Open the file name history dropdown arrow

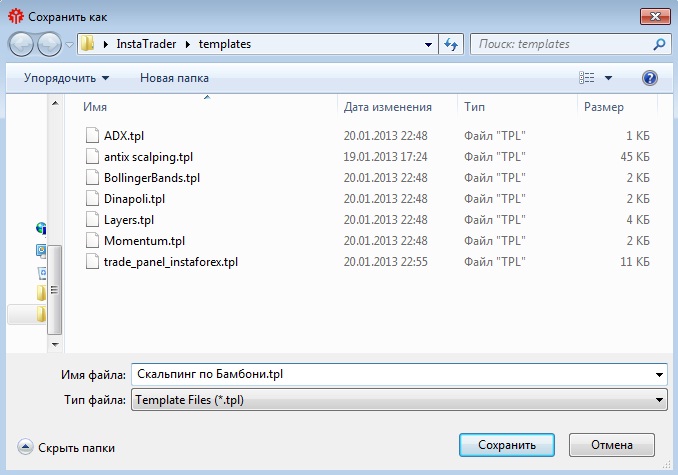click(x=659, y=374)
